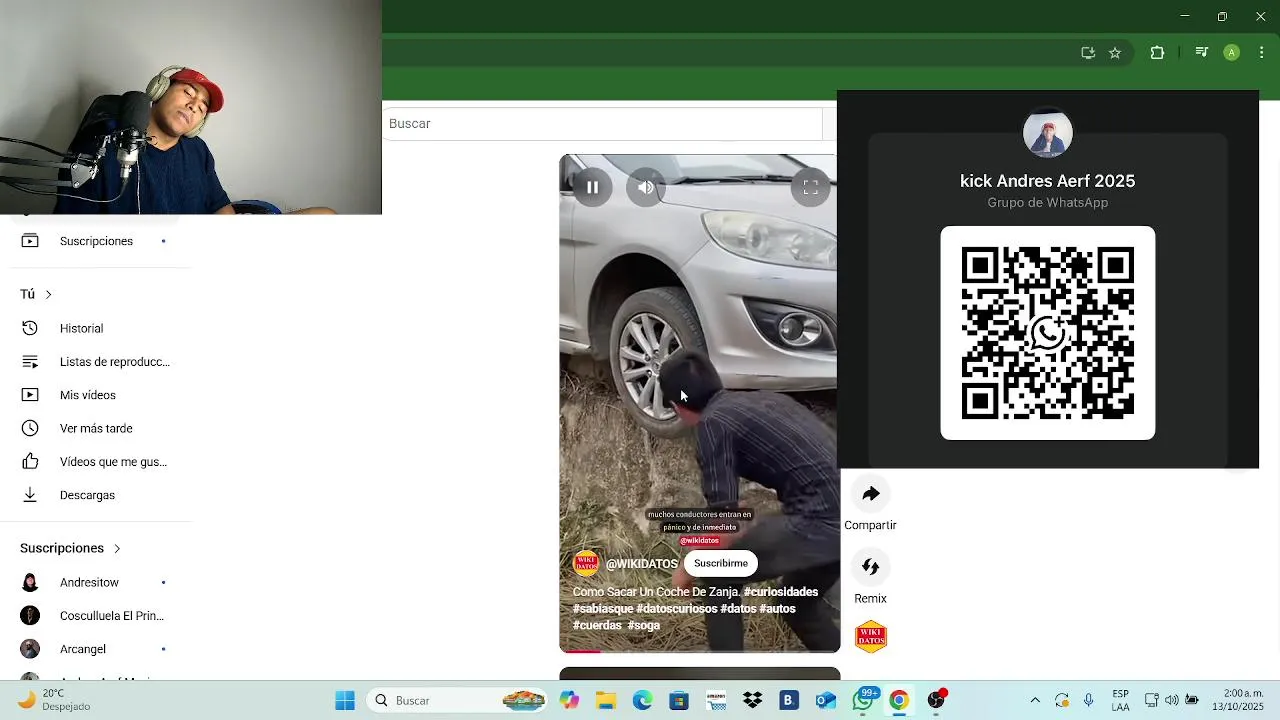The height and width of the screenshot is (720, 1280).
Task: Open Chrome media controls icon
Action: pyautogui.click(x=1202, y=53)
